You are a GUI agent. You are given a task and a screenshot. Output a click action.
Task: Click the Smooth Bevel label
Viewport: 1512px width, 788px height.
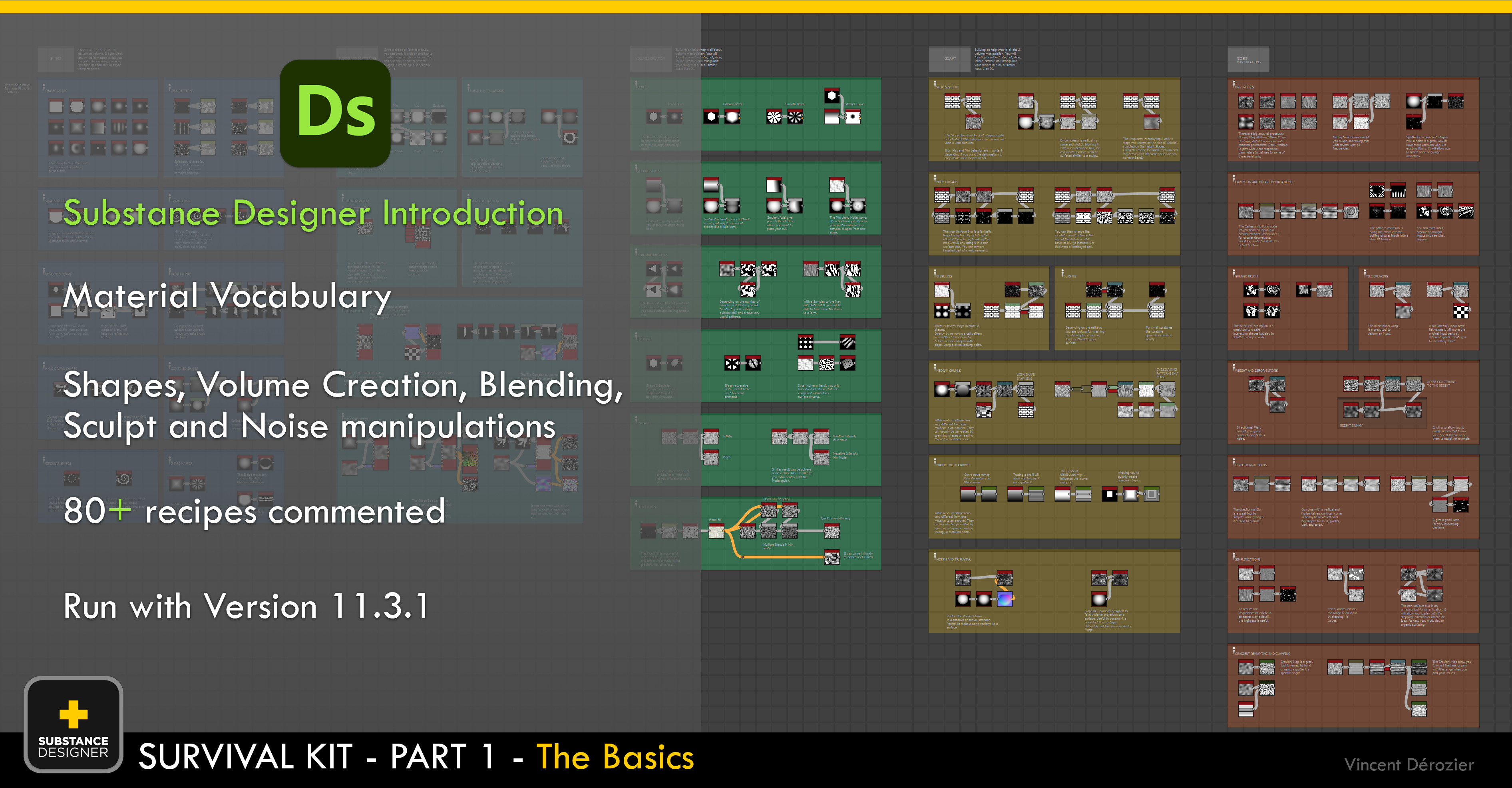[795, 104]
